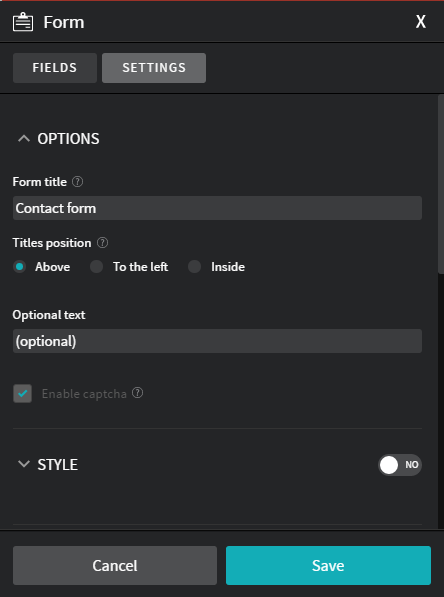Click the Titles position help icon
Screen dimensions: 444x597
pyautogui.click(x=102, y=243)
